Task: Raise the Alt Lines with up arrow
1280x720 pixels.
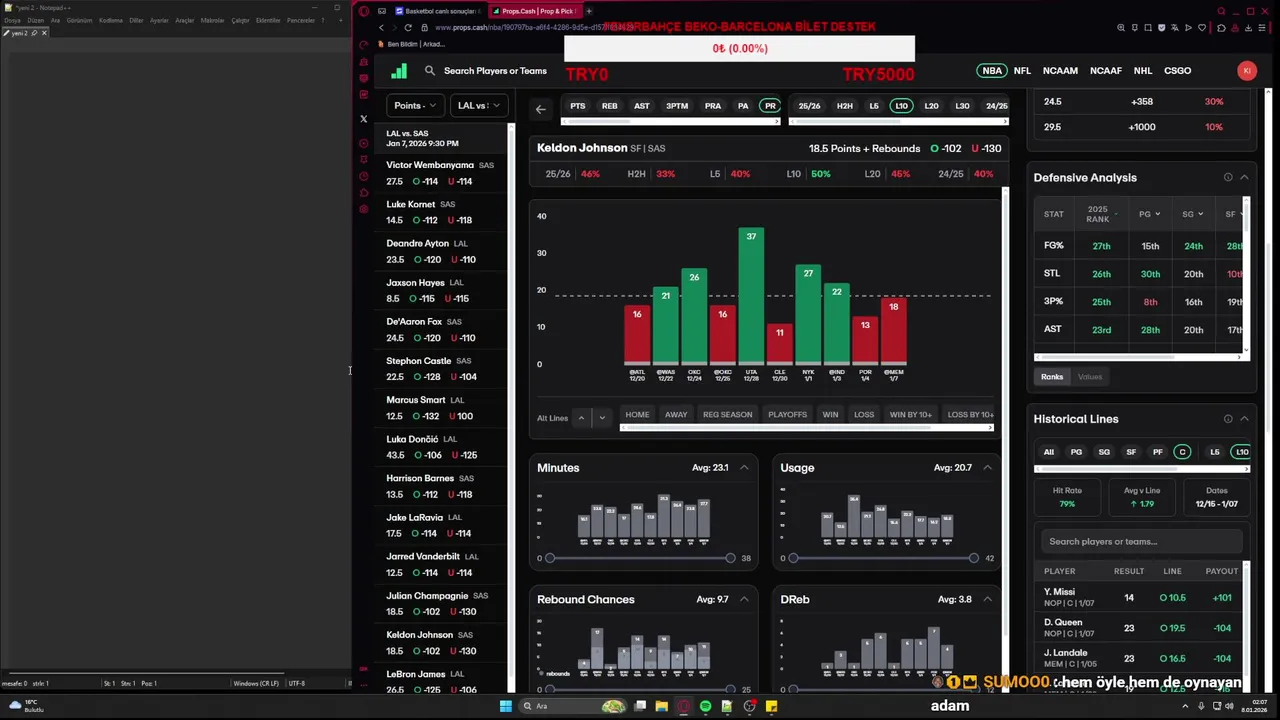Action: (x=581, y=418)
